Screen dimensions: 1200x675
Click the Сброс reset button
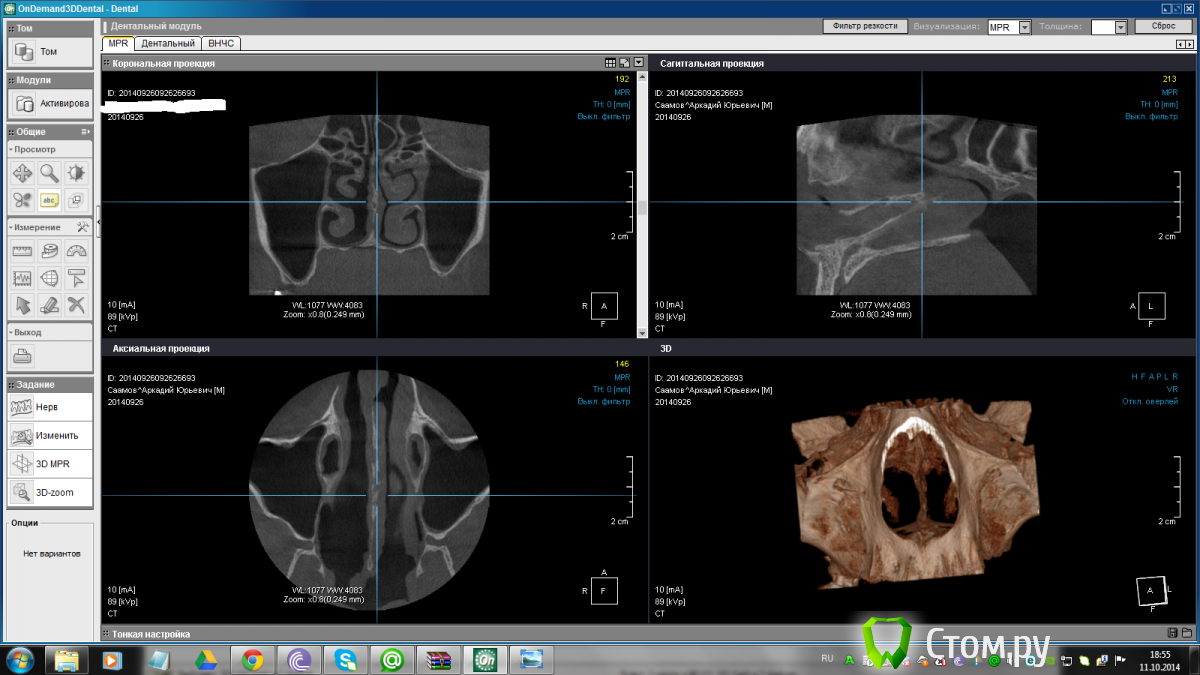tap(1163, 26)
